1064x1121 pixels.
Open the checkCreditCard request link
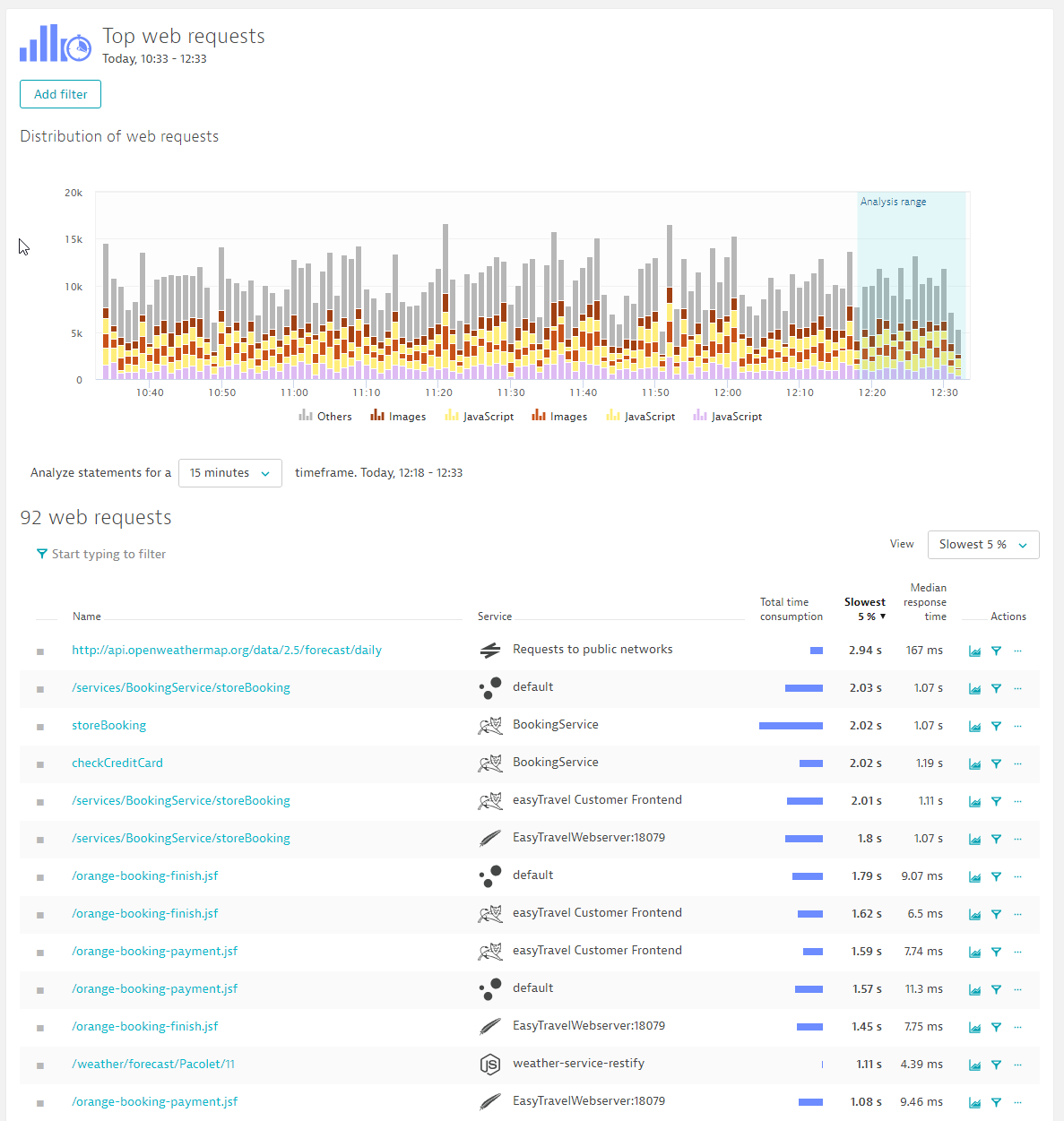pos(117,763)
